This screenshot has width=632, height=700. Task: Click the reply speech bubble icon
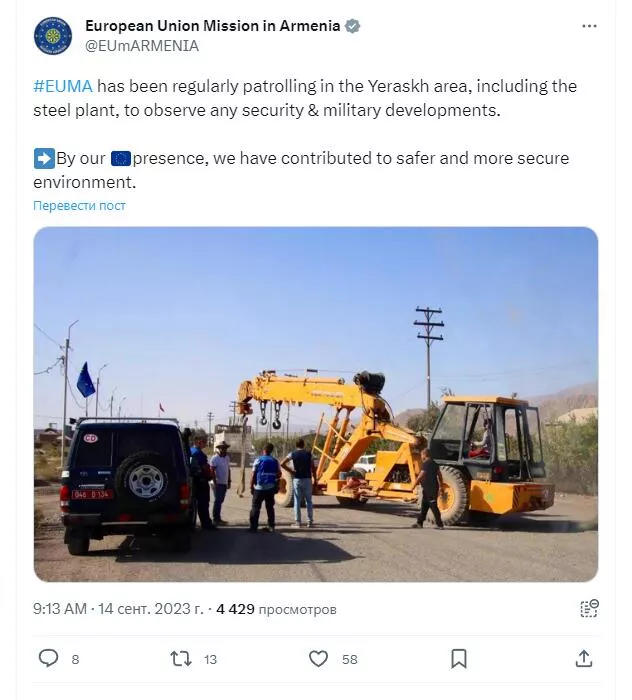[48, 658]
